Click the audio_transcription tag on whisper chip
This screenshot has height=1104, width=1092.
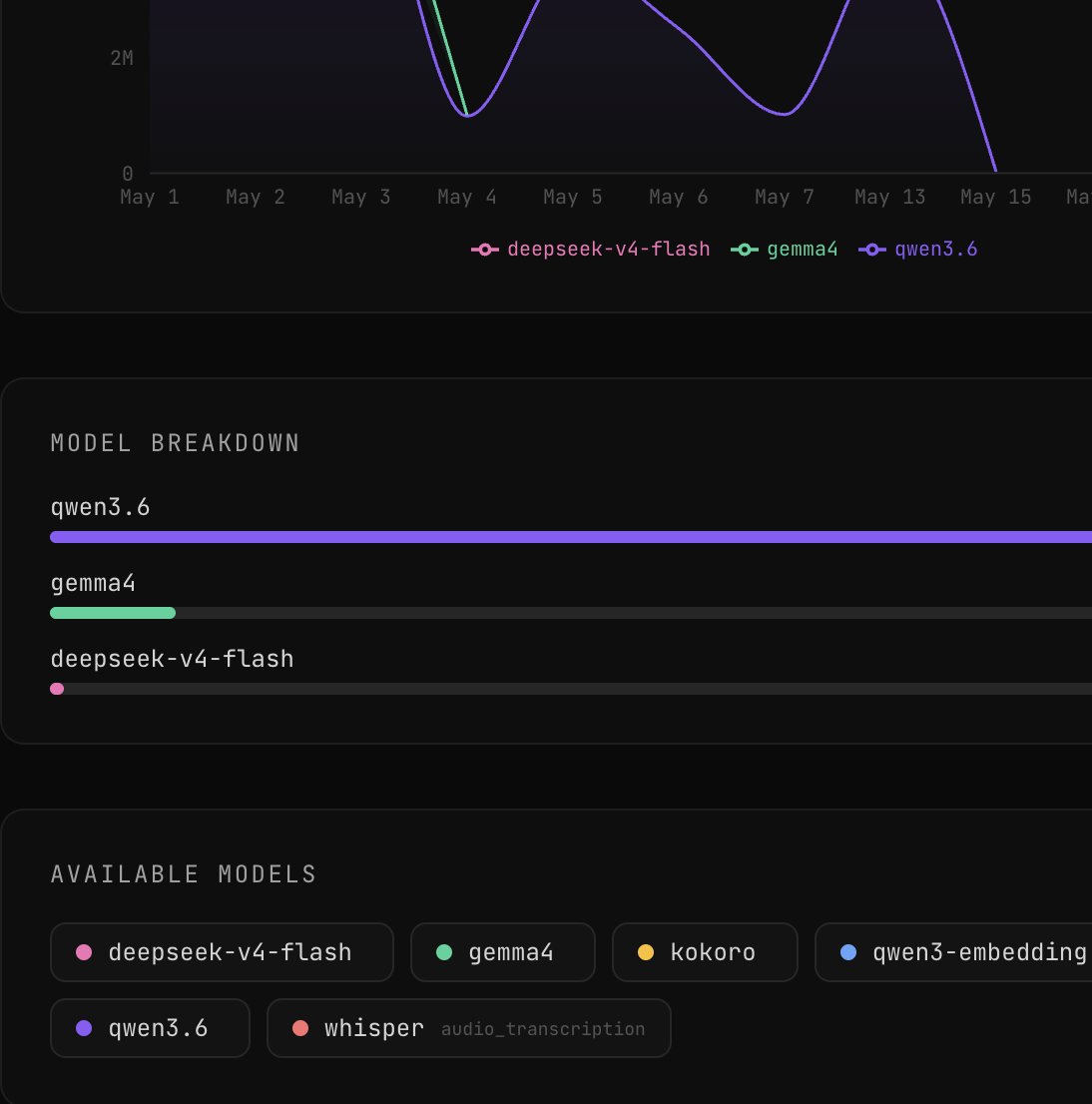(543, 1029)
